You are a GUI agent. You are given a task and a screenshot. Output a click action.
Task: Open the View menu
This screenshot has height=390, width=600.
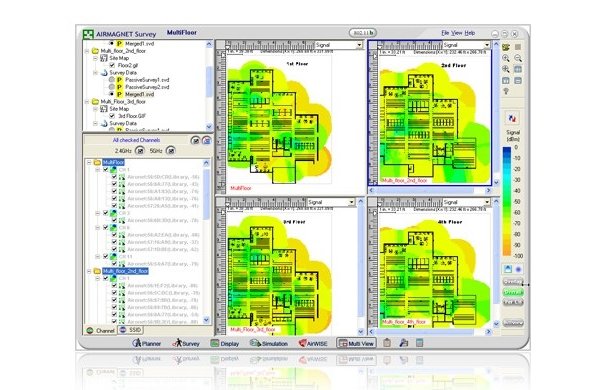click(x=457, y=33)
